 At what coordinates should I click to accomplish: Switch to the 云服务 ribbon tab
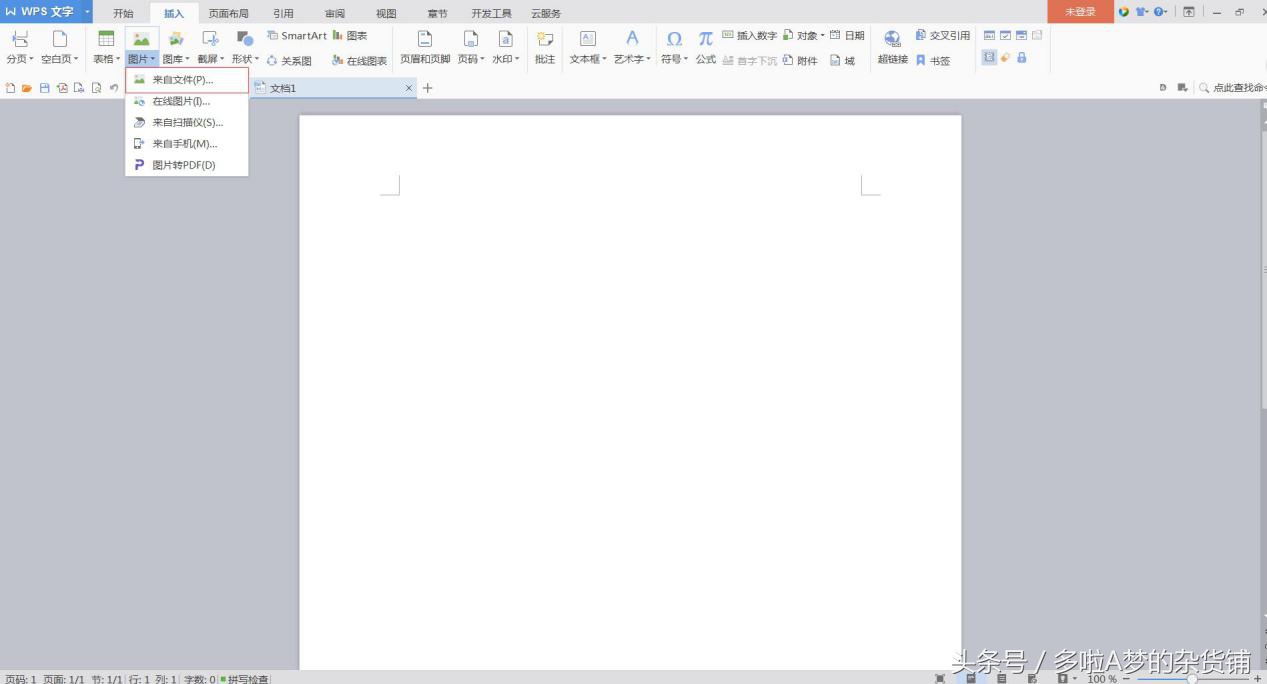coord(546,13)
